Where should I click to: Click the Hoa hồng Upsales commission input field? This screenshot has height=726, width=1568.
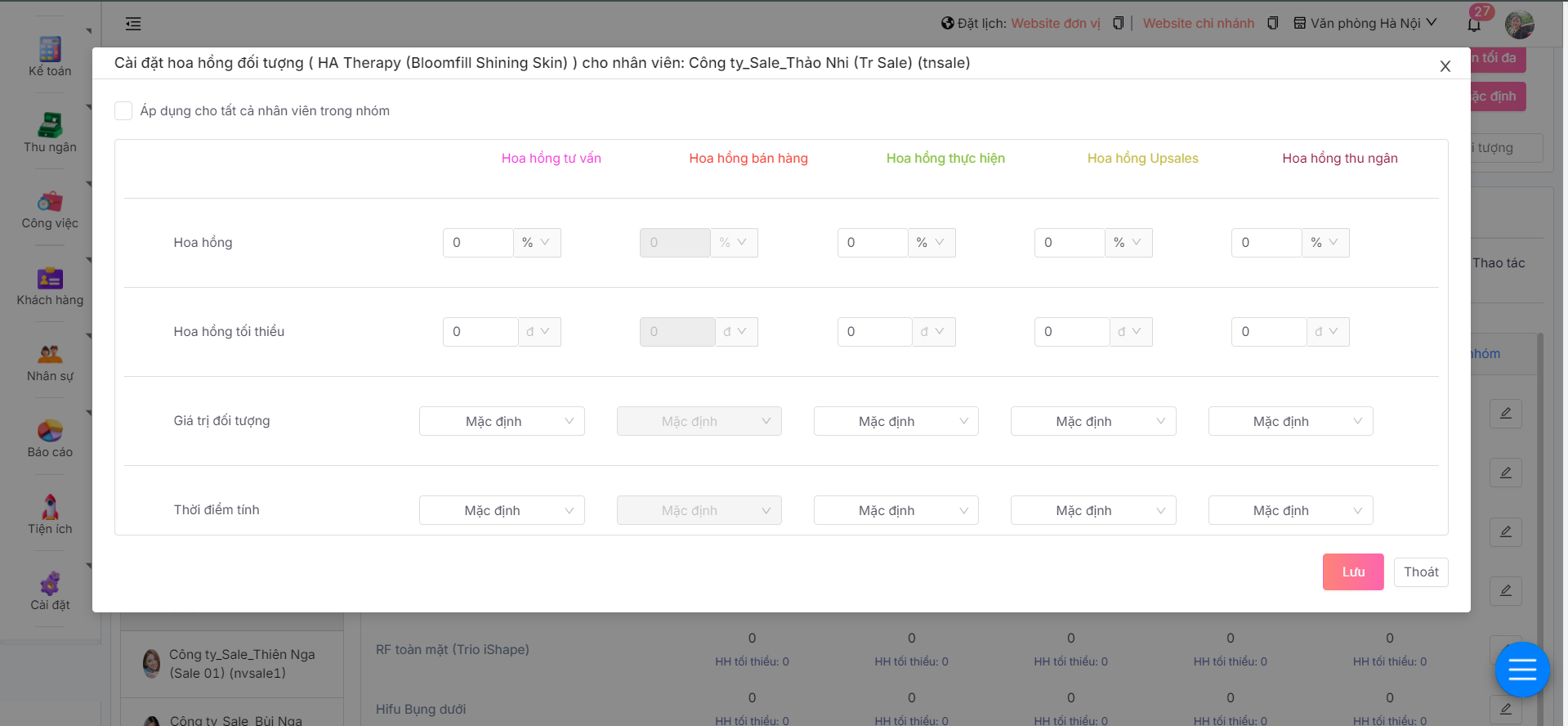1069,243
